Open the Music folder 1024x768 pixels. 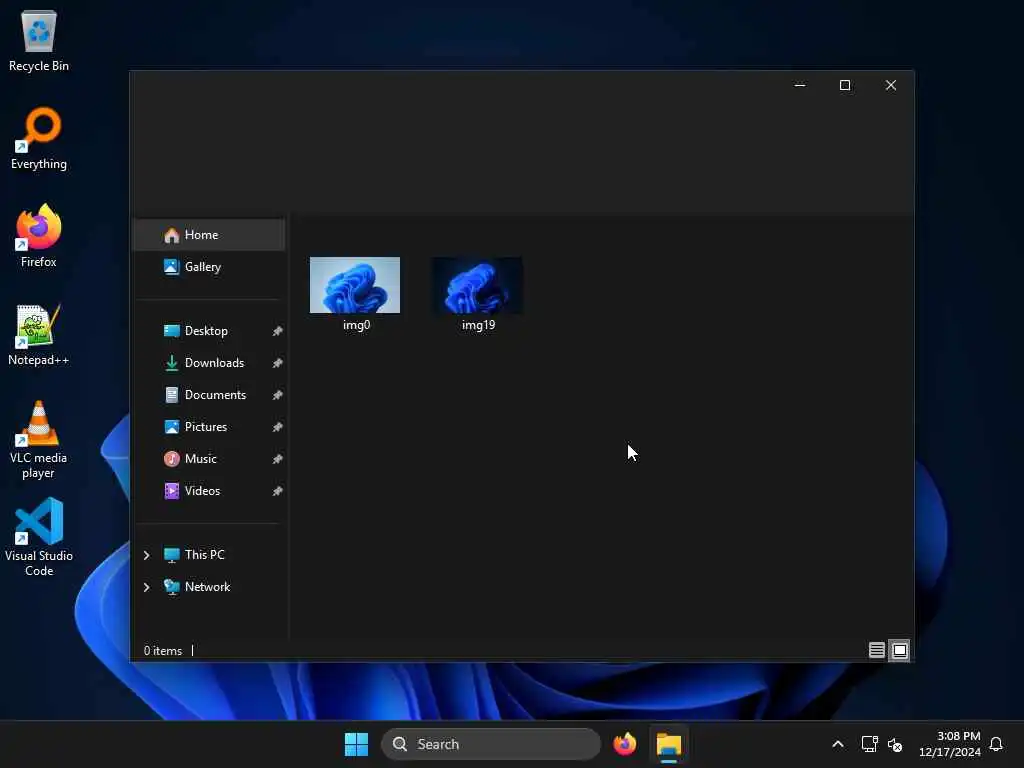coord(208,459)
